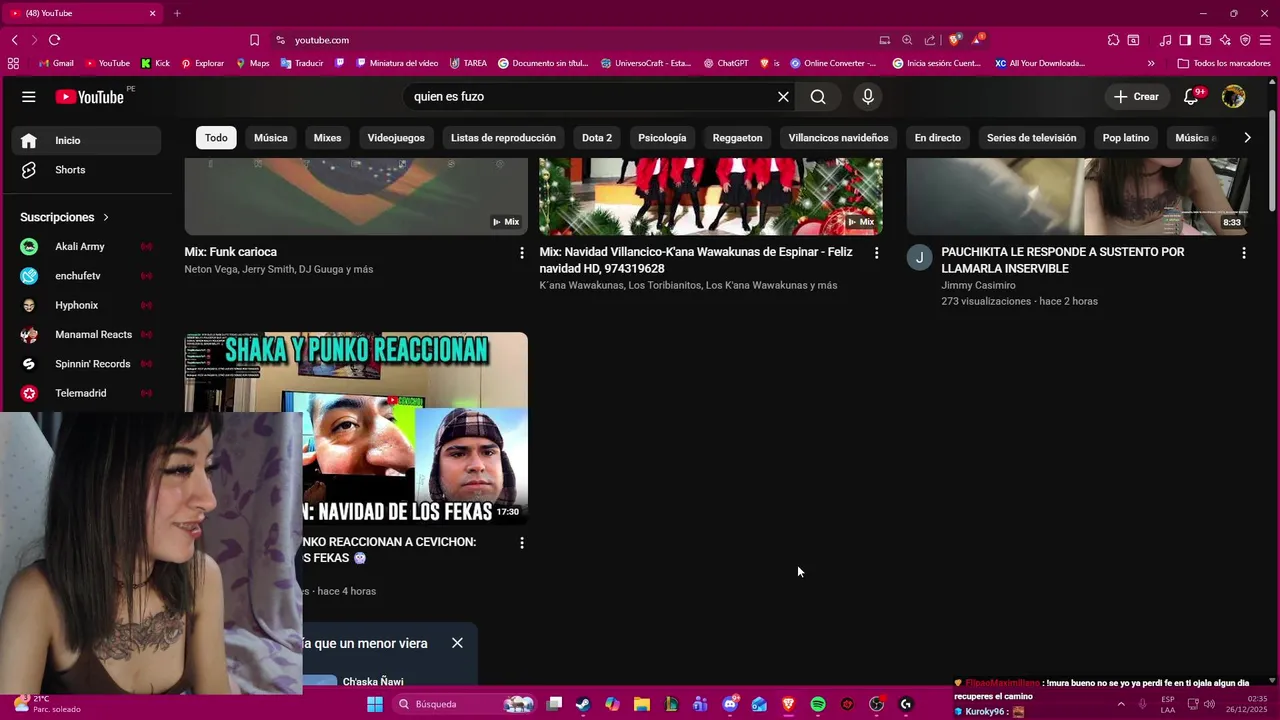Start voice search with the microphone

pyautogui.click(x=868, y=97)
